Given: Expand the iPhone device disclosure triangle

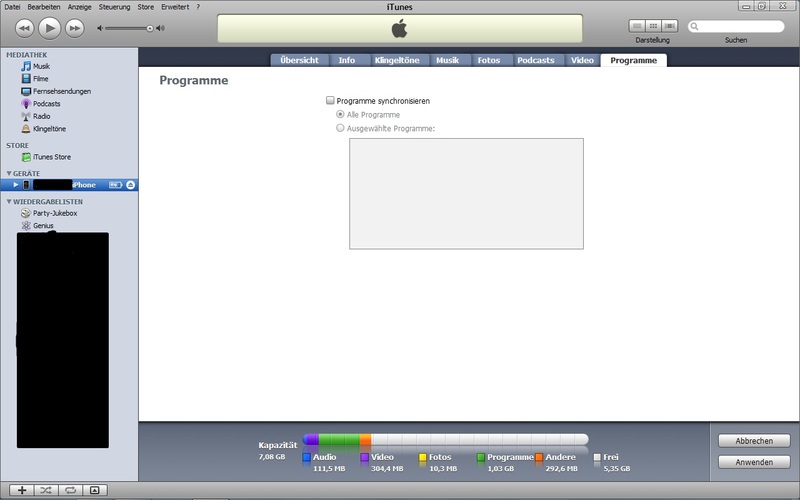Looking at the screenshot, I should coord(16,185).
